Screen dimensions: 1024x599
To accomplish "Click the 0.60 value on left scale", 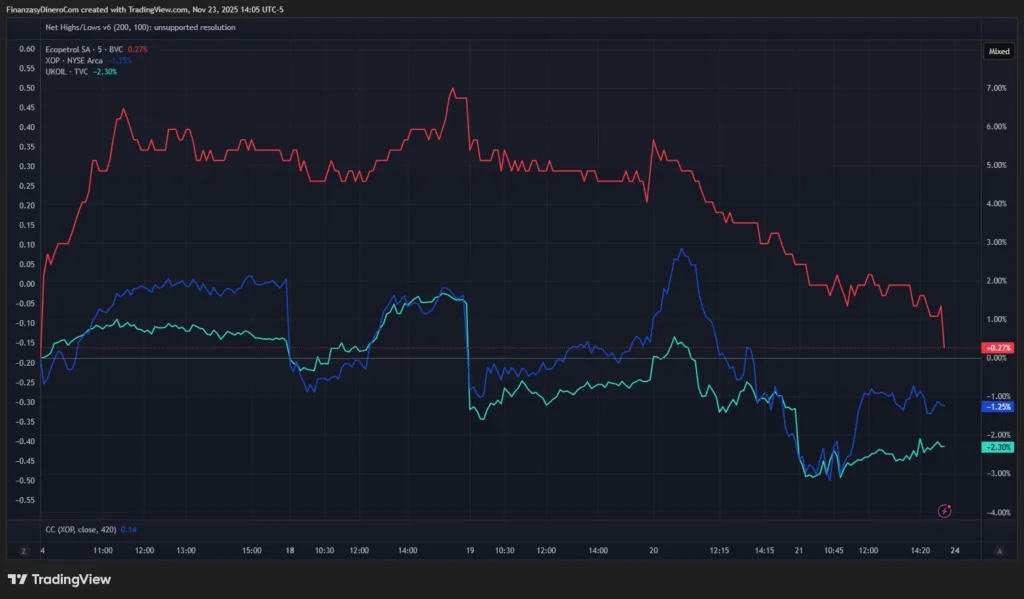I will click(x=27, y=49).
